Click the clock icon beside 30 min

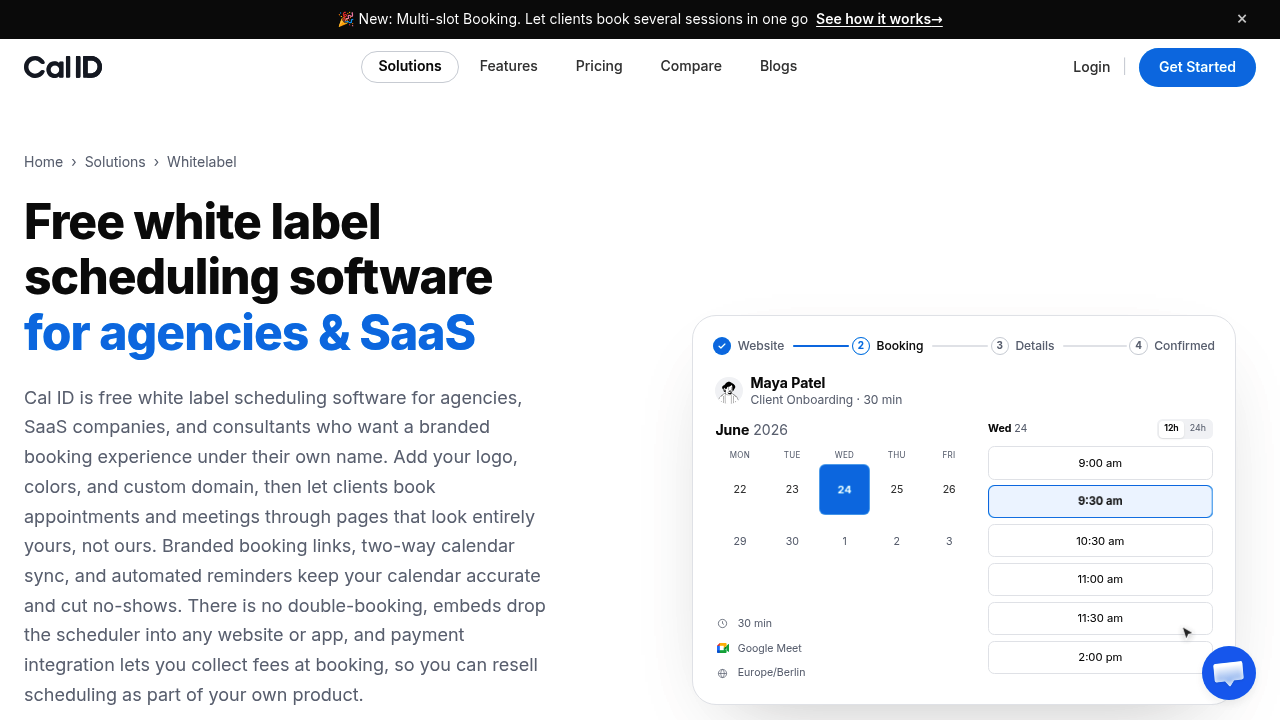722,624
